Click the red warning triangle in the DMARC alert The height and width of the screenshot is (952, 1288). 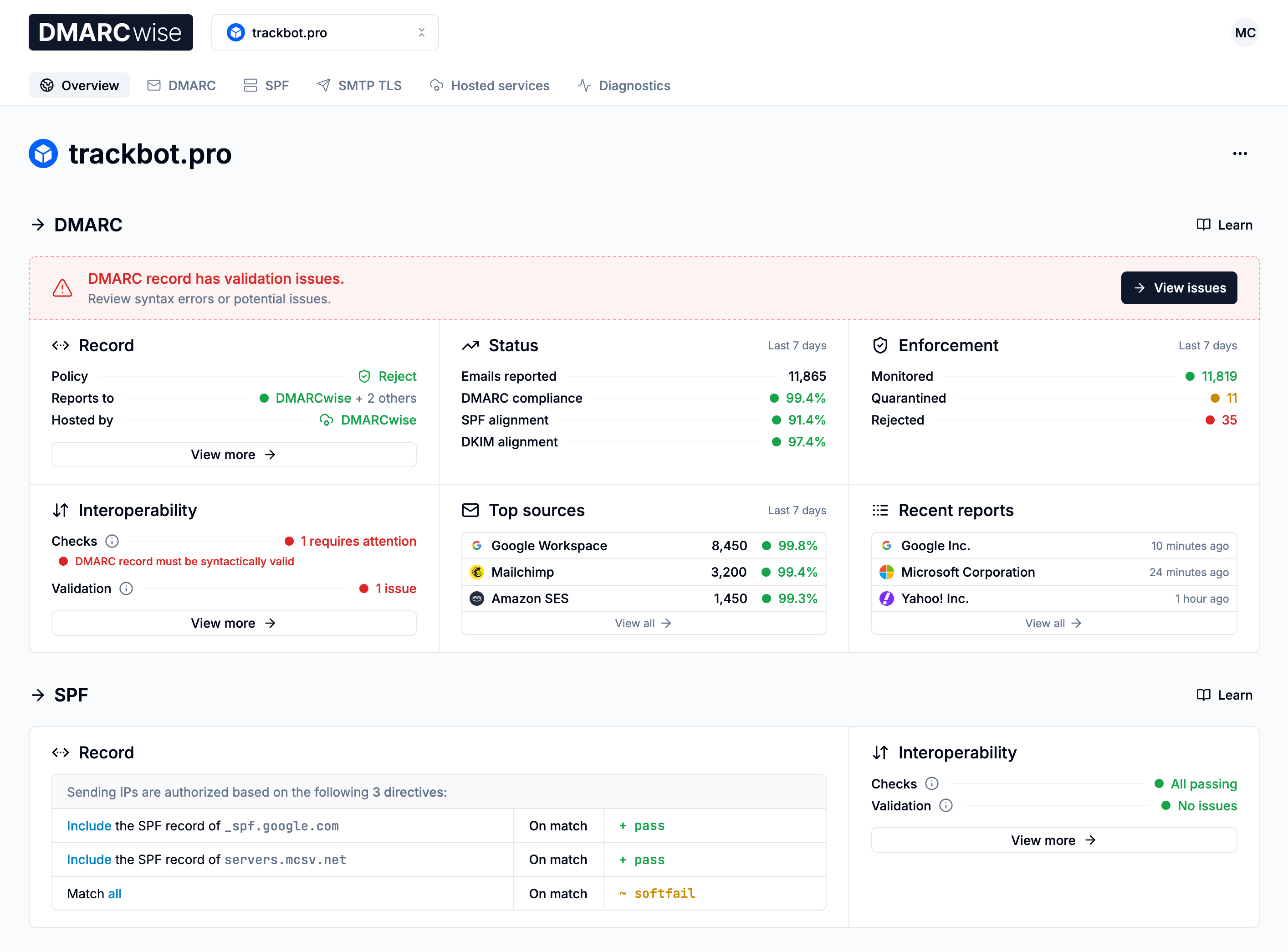pyautogui.click(x=62, y=288)
